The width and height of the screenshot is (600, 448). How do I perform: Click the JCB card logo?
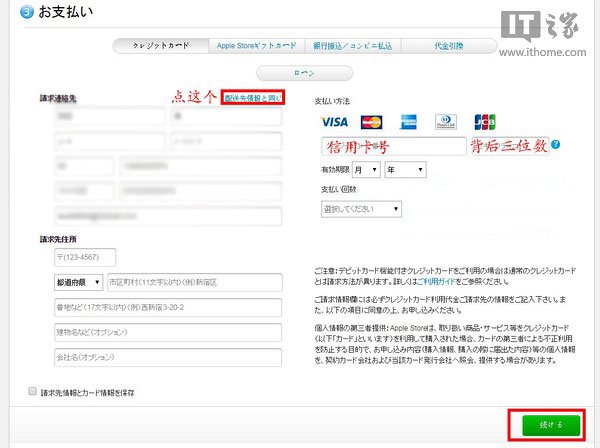[485, 122]
